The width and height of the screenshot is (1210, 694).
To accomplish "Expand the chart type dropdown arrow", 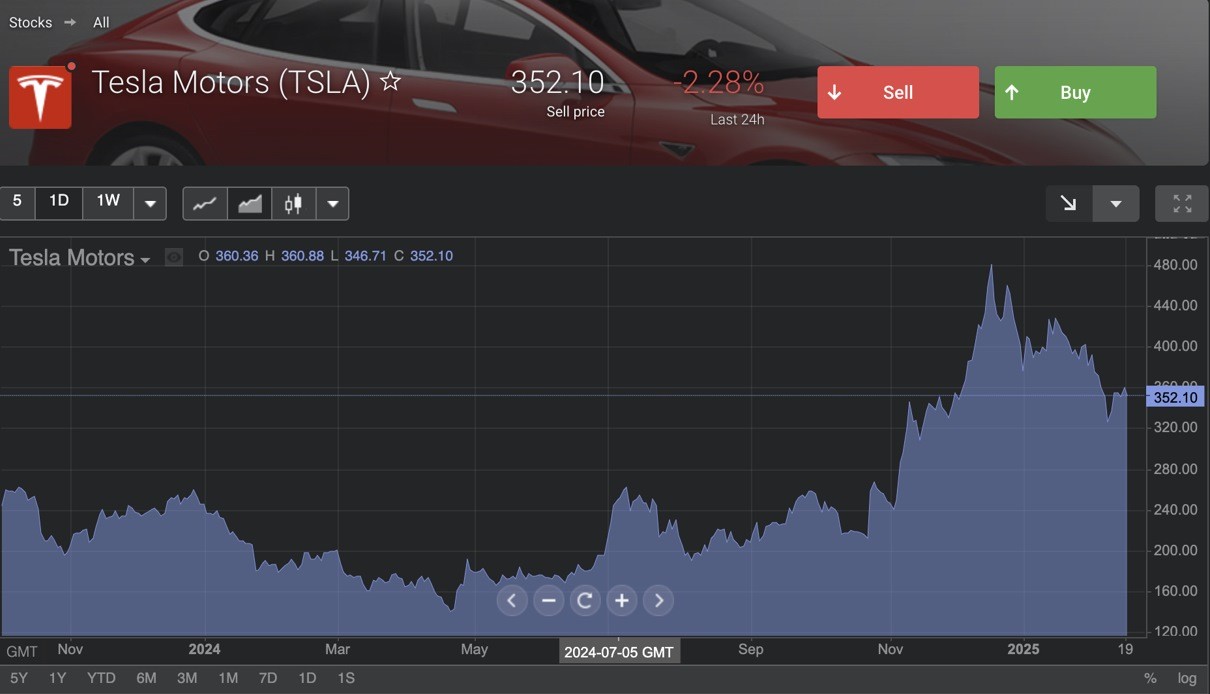I will [x=333, y=203].
